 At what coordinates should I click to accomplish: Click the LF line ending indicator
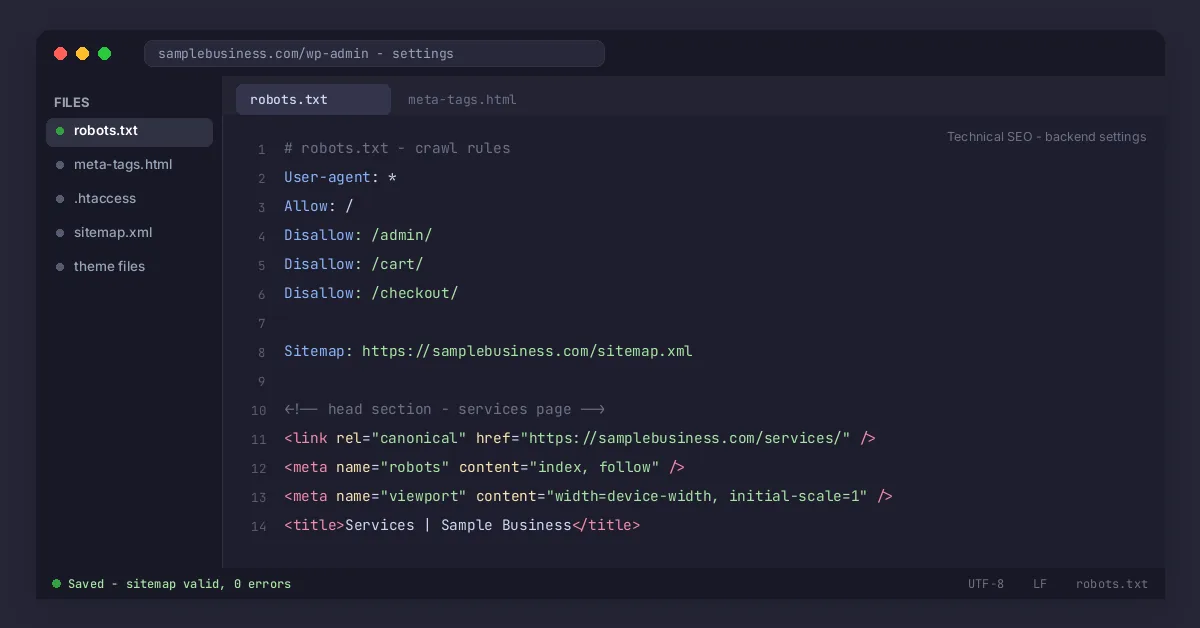(1040, 584)
